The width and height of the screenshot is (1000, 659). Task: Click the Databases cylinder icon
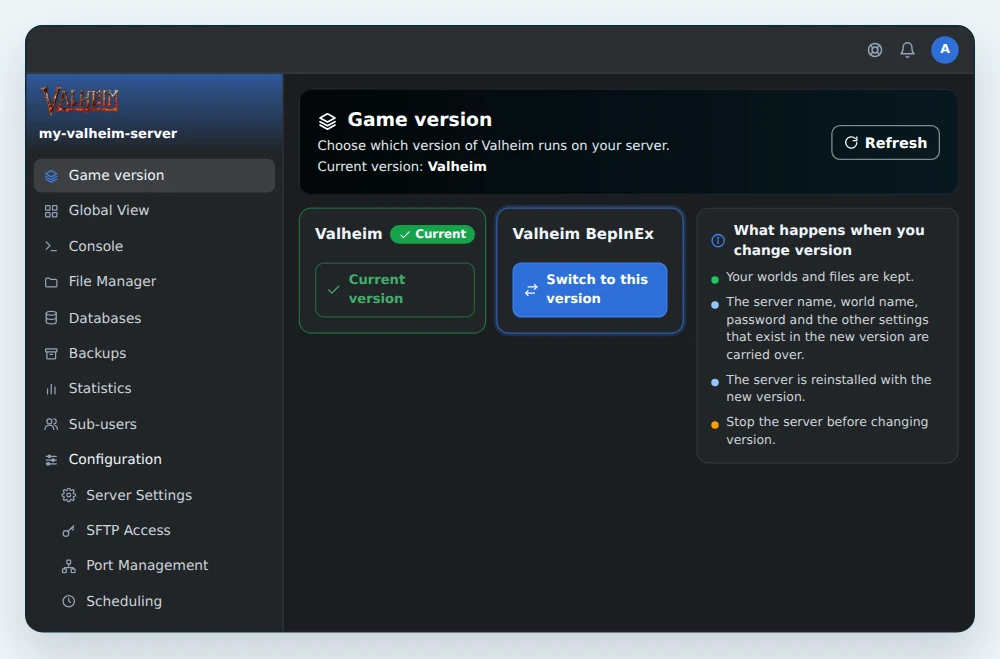pyautogui.click(x=51, y=318)
